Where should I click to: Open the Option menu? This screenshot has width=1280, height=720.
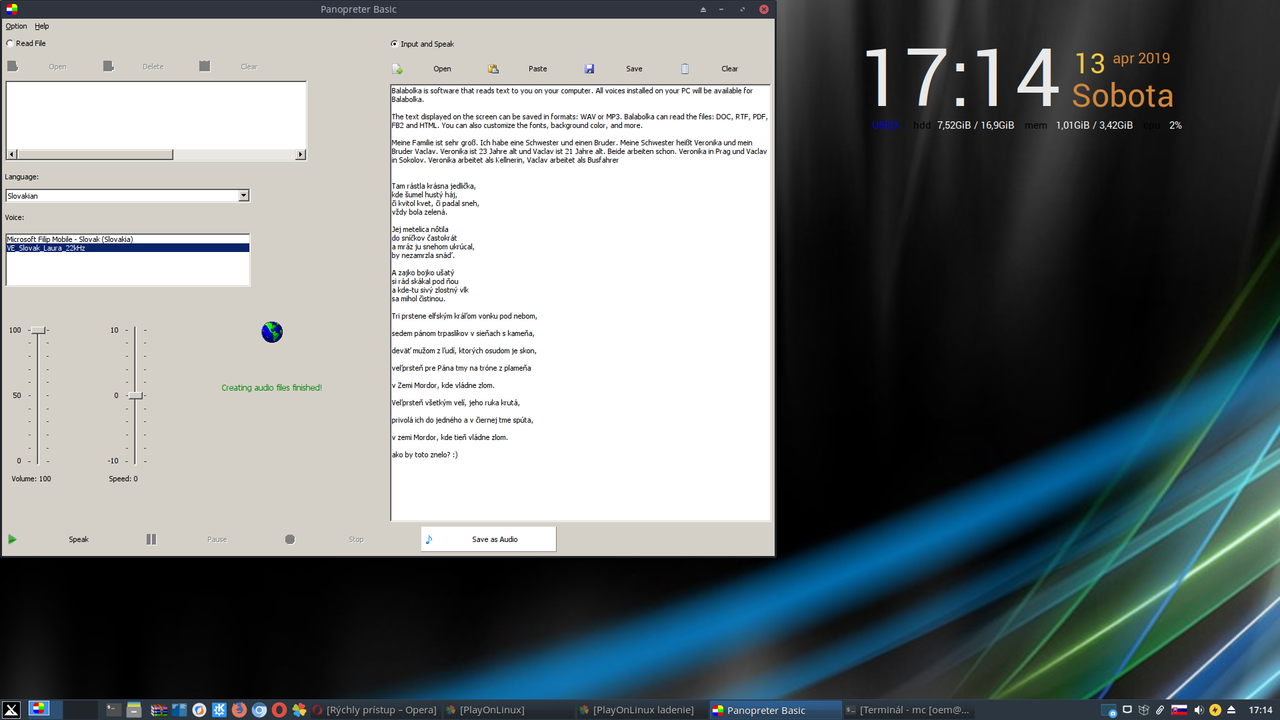point(16,26)
